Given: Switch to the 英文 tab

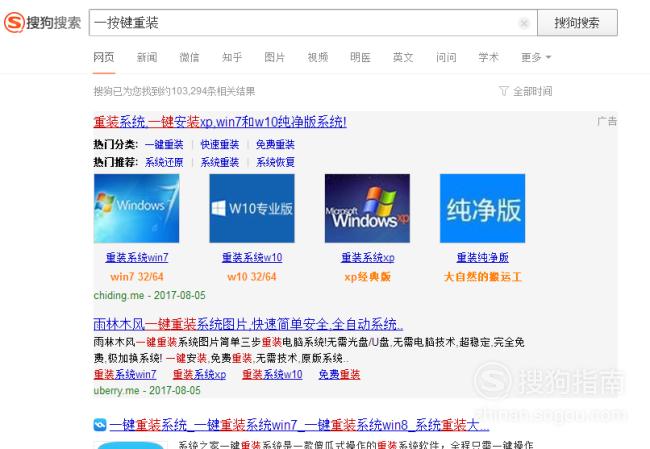Looking at the screenshot, I should point(403,57).
